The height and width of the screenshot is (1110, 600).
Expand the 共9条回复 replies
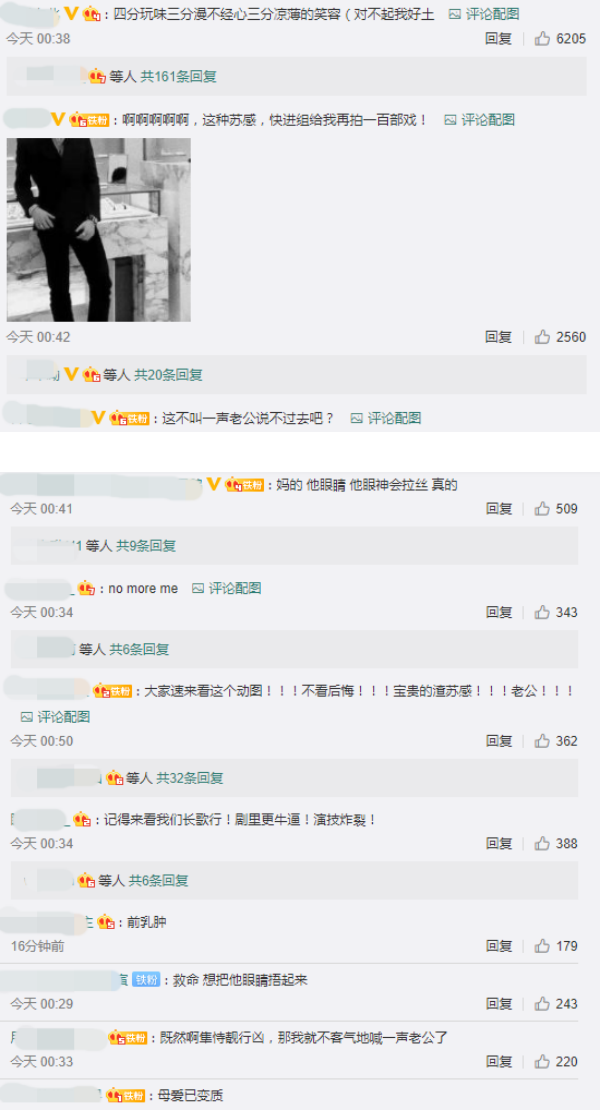tap(146, 546)
